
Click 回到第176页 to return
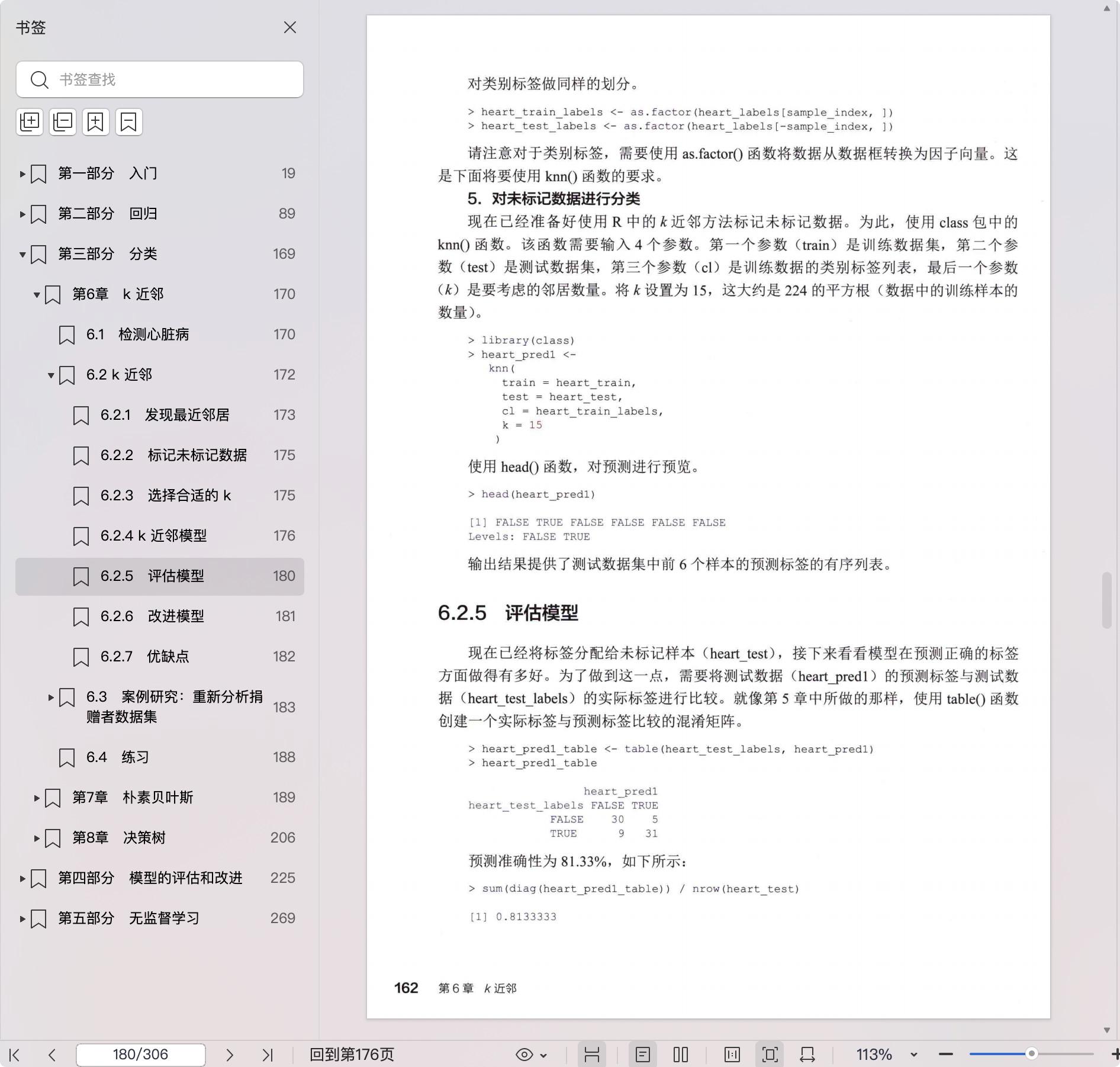click(x=352, y=1055)
